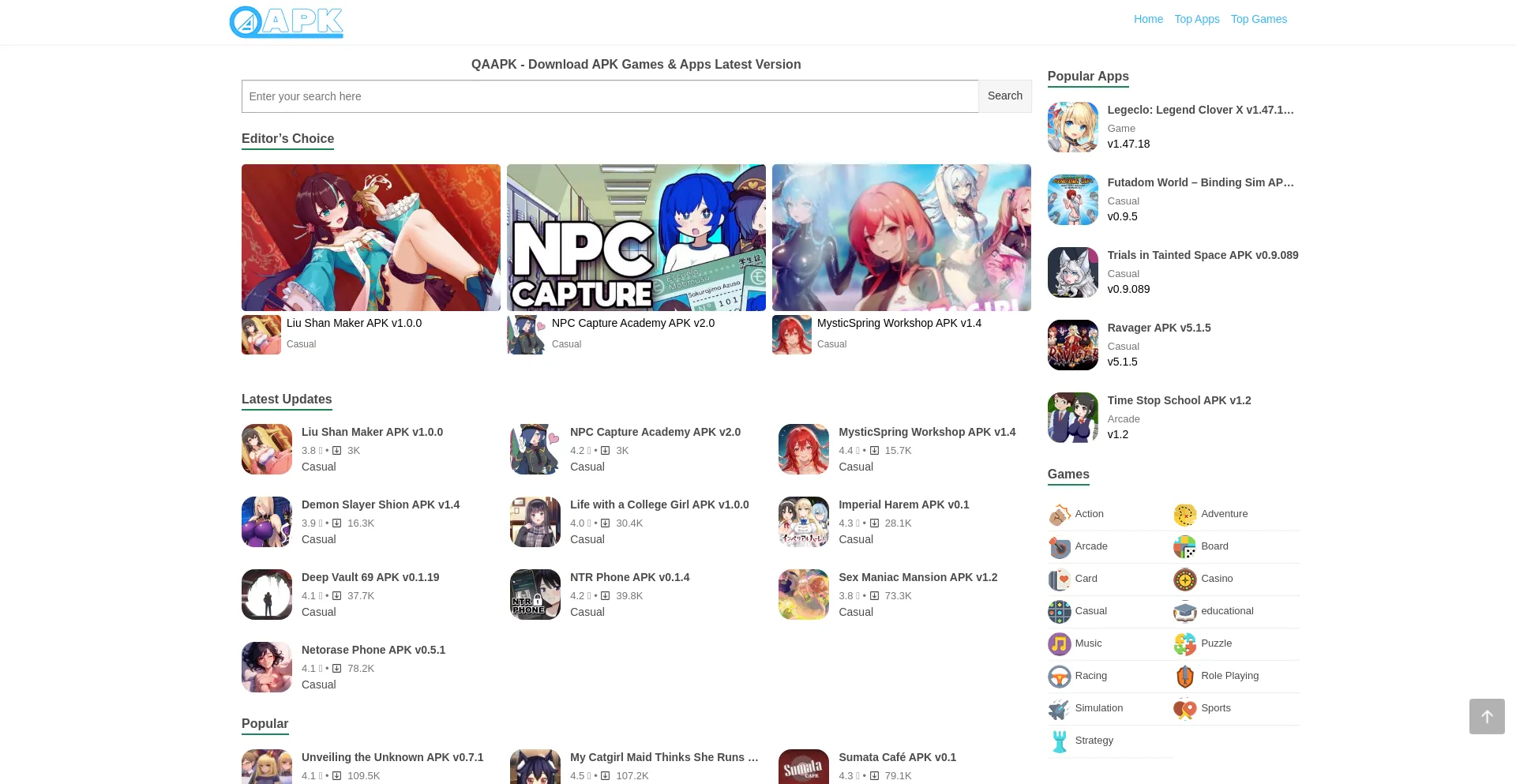
Task: Click version text v0.9.089
Action: [1128, 289]
